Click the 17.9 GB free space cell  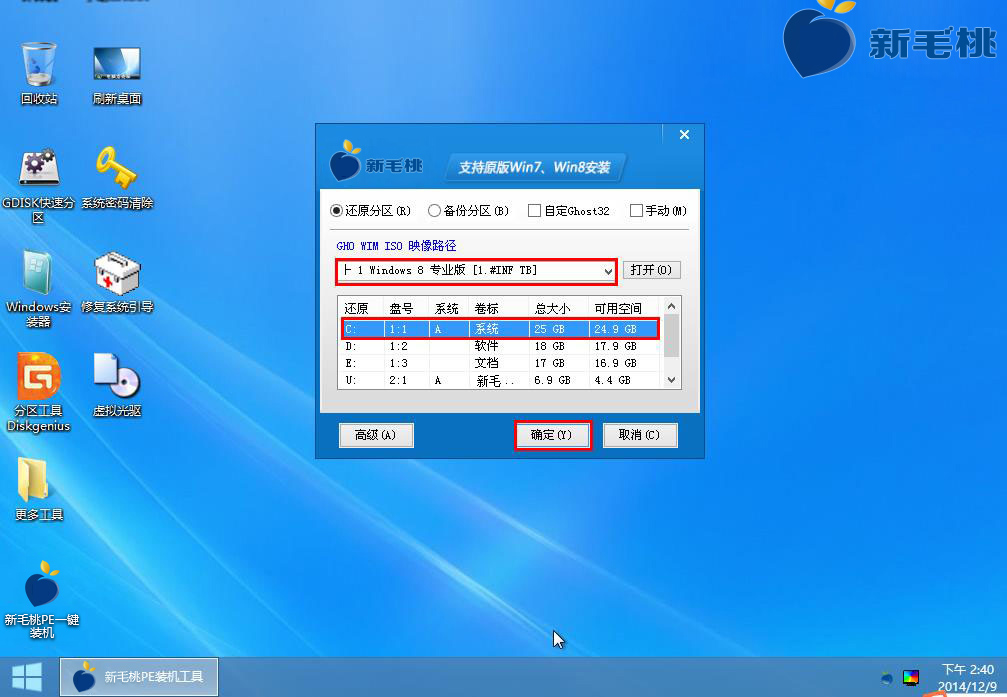tap(615, 346)
